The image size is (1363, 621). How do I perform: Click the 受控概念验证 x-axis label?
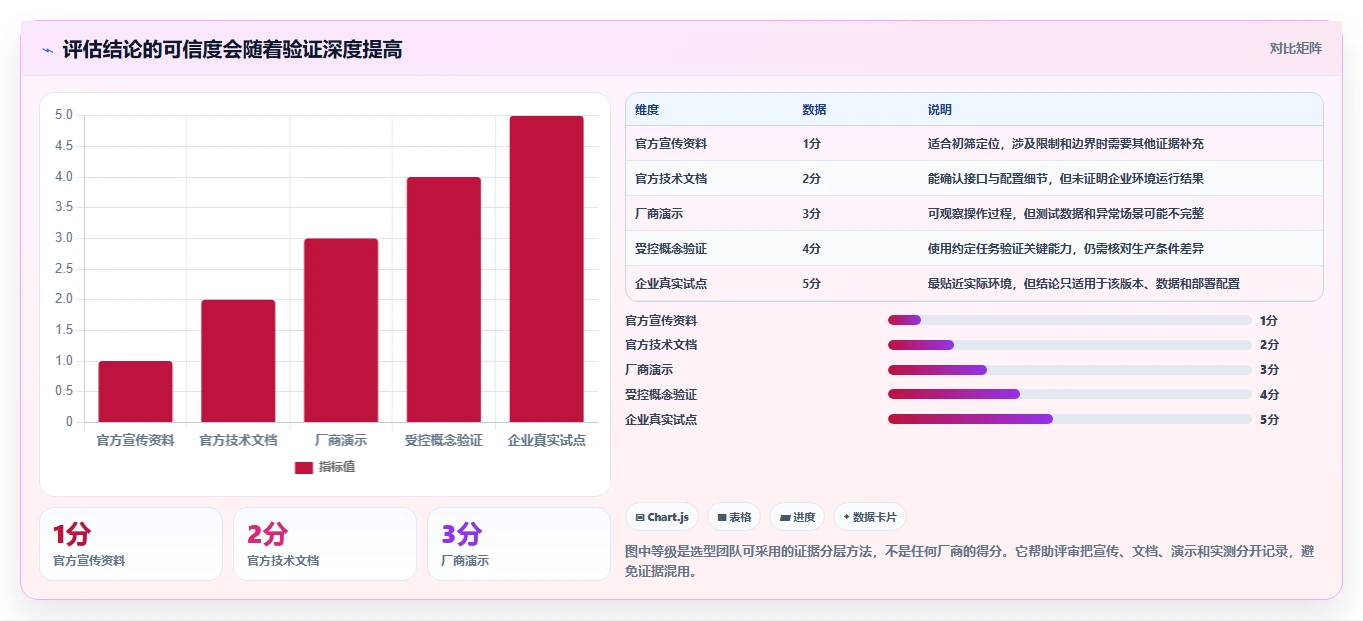pyautogui.click(x=444, y=440)
